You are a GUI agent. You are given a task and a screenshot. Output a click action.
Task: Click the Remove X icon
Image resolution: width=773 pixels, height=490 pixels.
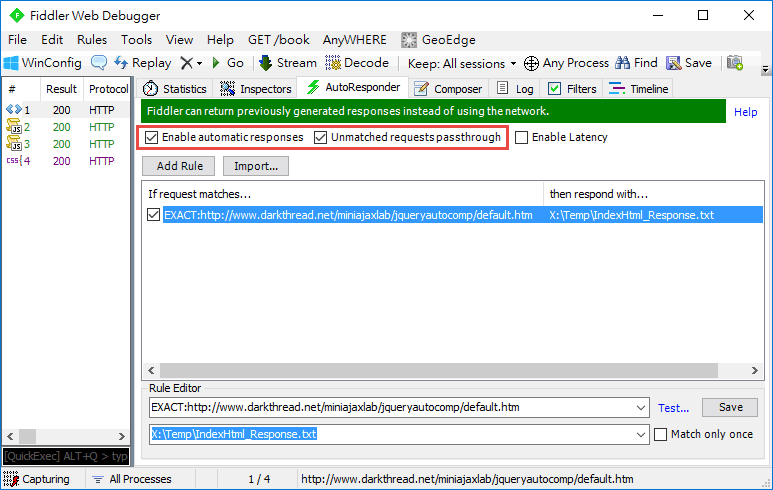pyautogui.click(x=186, y=63)
